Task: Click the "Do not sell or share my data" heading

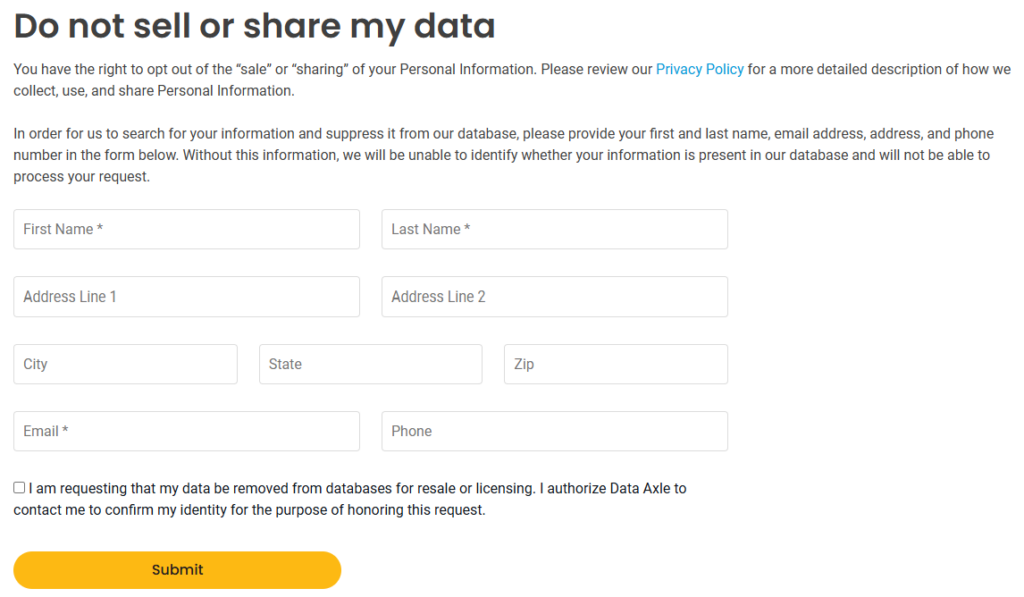Action: pyautogui.click(x=254, y=26)
